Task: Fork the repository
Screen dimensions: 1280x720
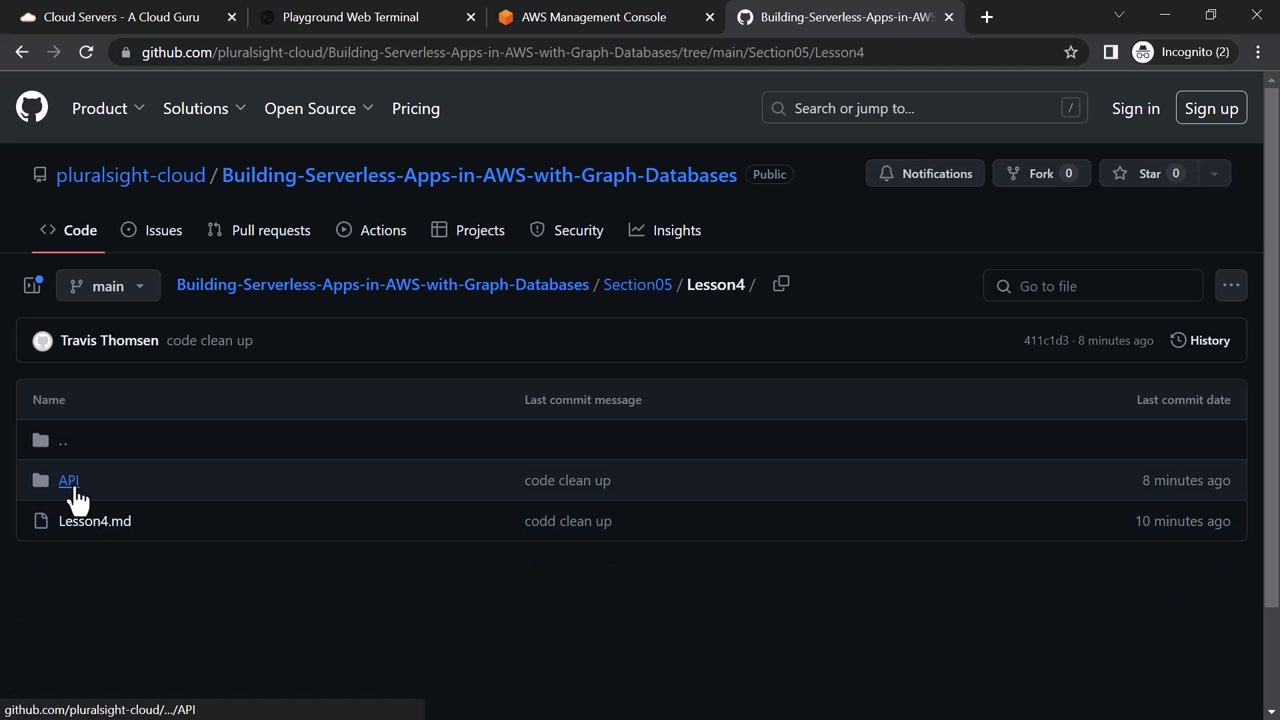Action: pos(1041,174)
